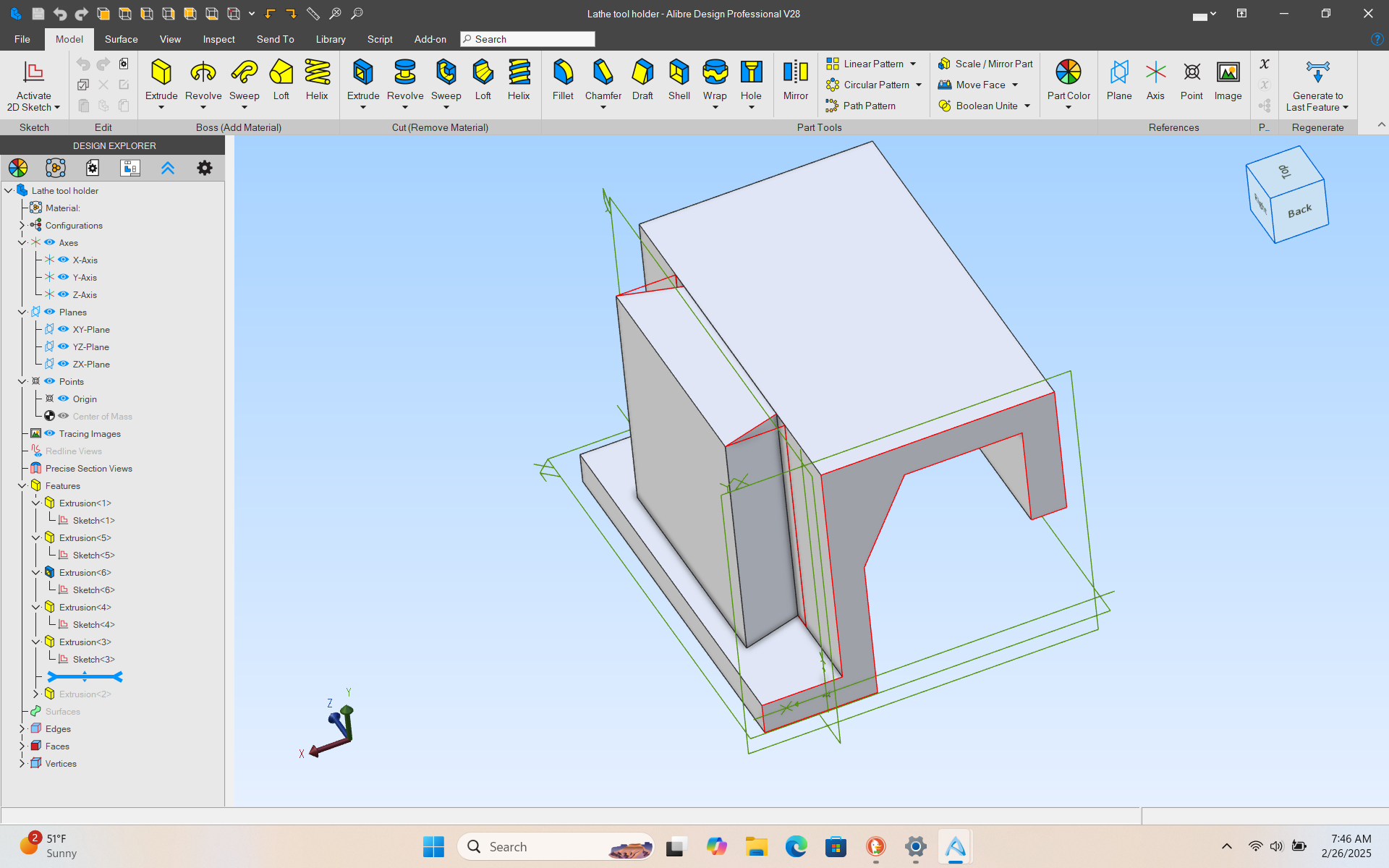Toggle visibility of Y-Axis
Image resolution: width=1389 pixels, height=868 pixels.
64,277
